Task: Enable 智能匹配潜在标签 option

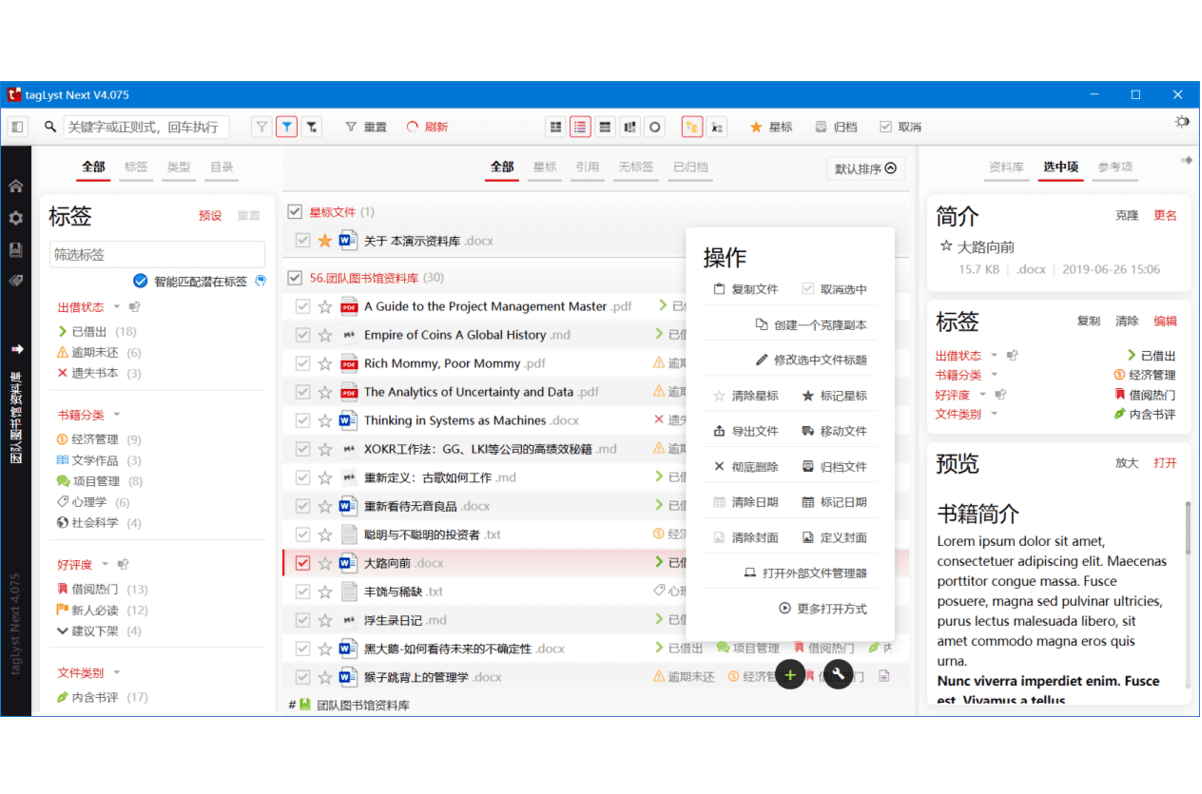Action: coord(140,282)
